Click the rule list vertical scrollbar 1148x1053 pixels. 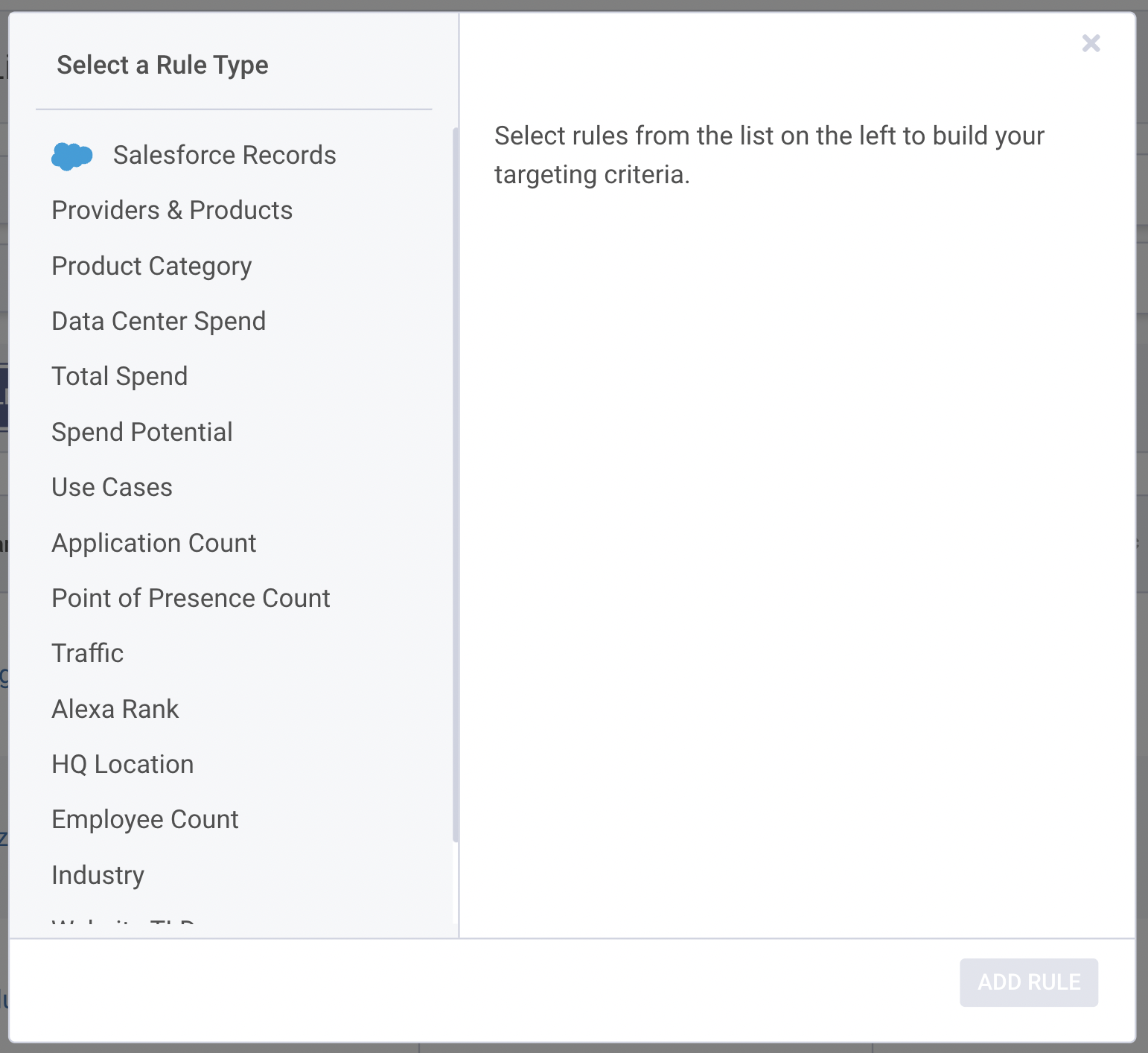tap(455, 484)
